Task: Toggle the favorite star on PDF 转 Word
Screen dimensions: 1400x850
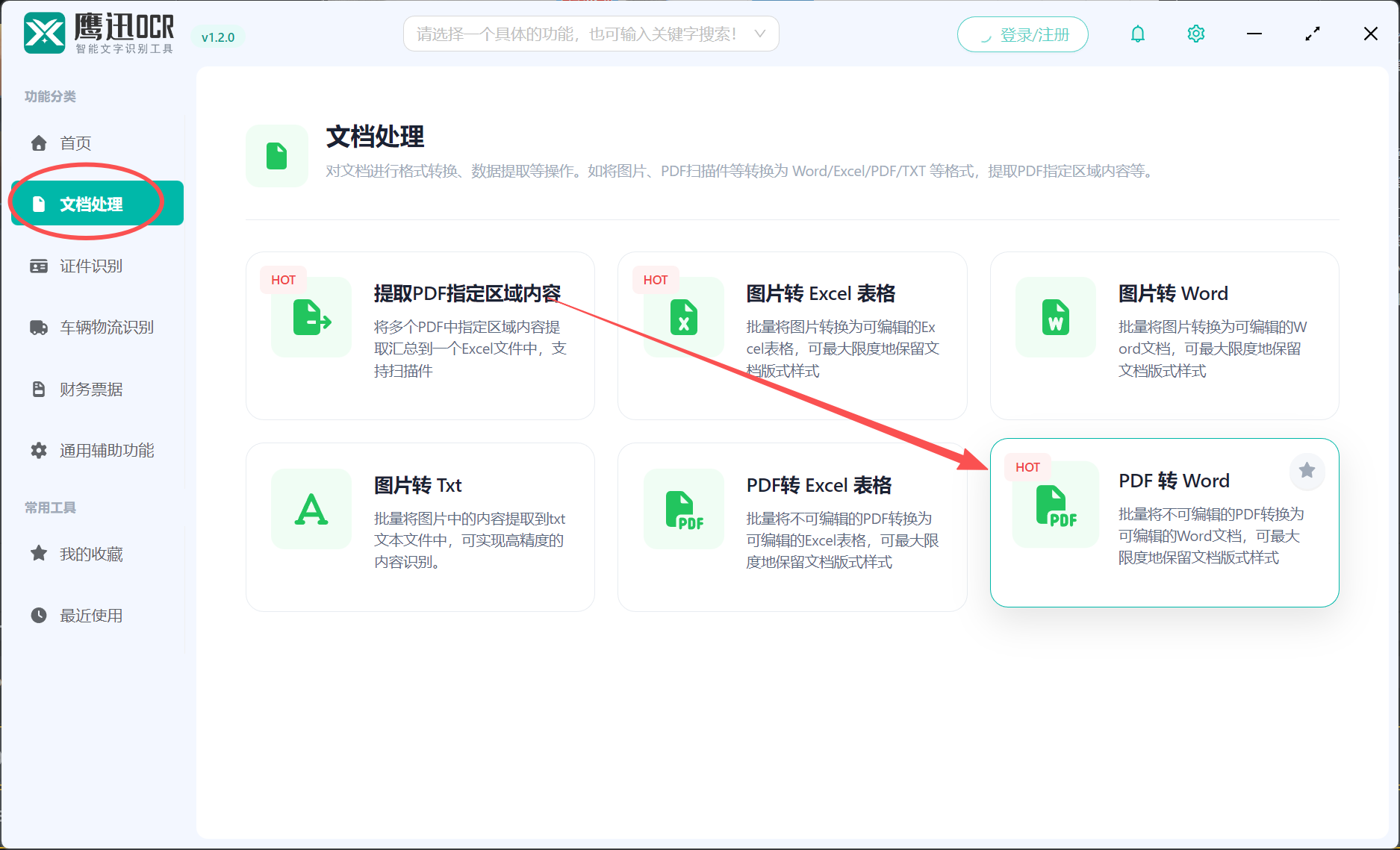Action: (1307, 470)
